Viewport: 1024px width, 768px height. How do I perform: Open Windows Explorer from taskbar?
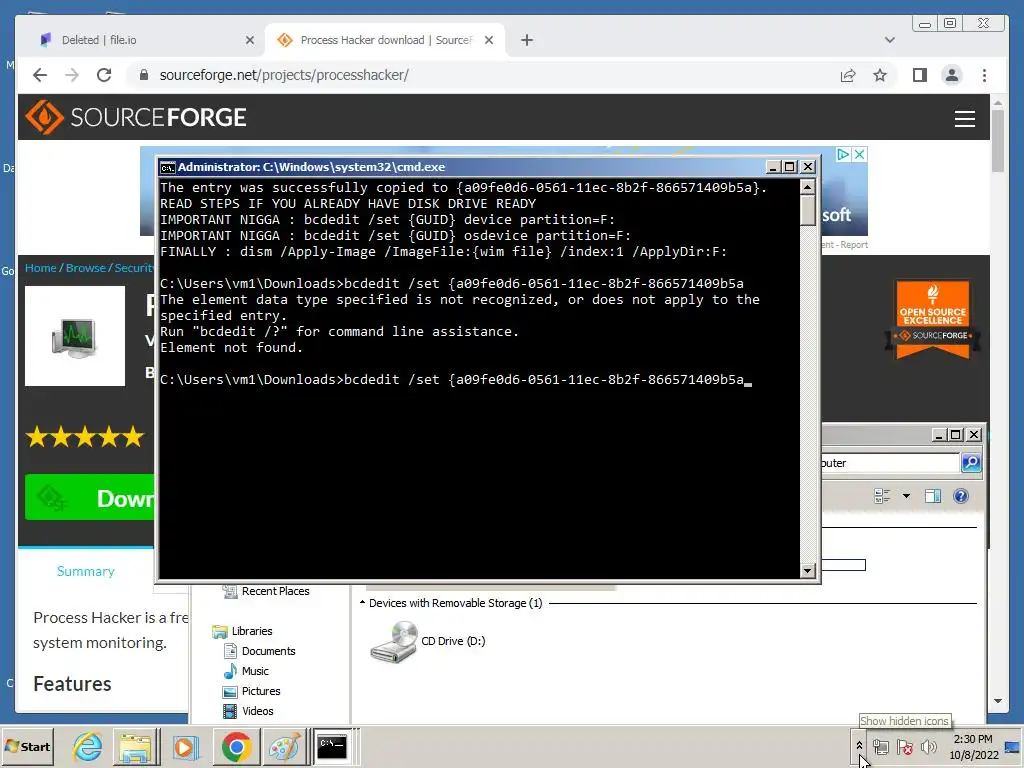135,746
